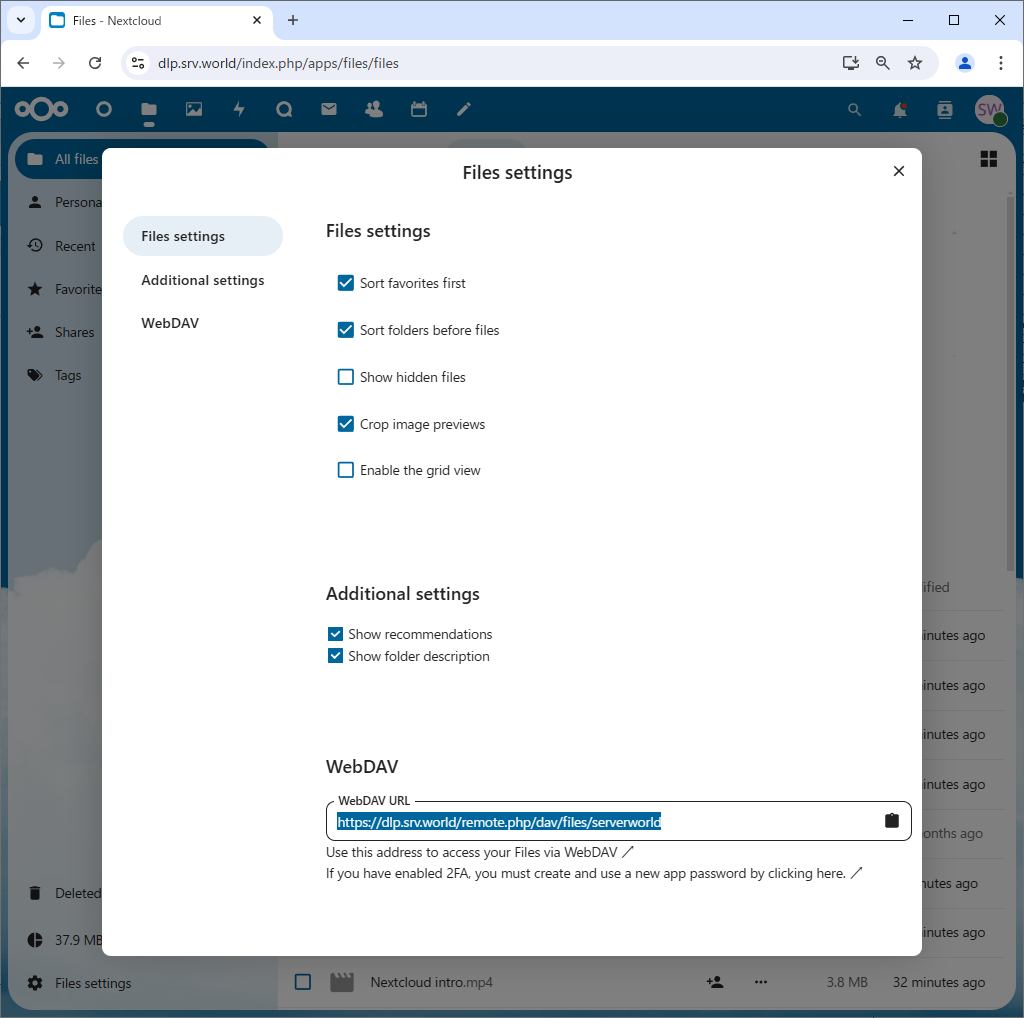1024x1018 pixels.
Task: Open Tags in the sidebar
Action: click(x=54, y=375)
